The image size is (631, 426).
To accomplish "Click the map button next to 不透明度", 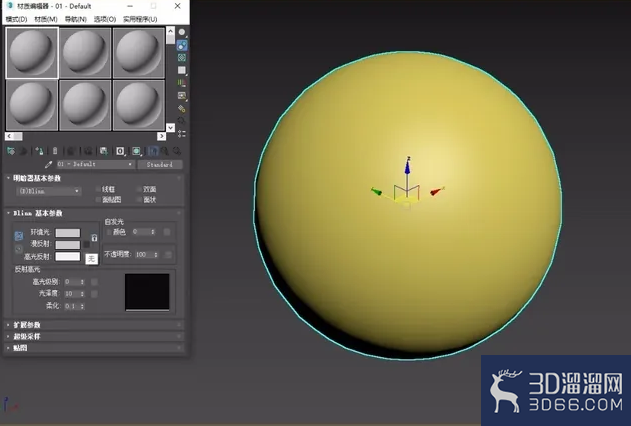I will pyautogui.click(x=169, y=255).
